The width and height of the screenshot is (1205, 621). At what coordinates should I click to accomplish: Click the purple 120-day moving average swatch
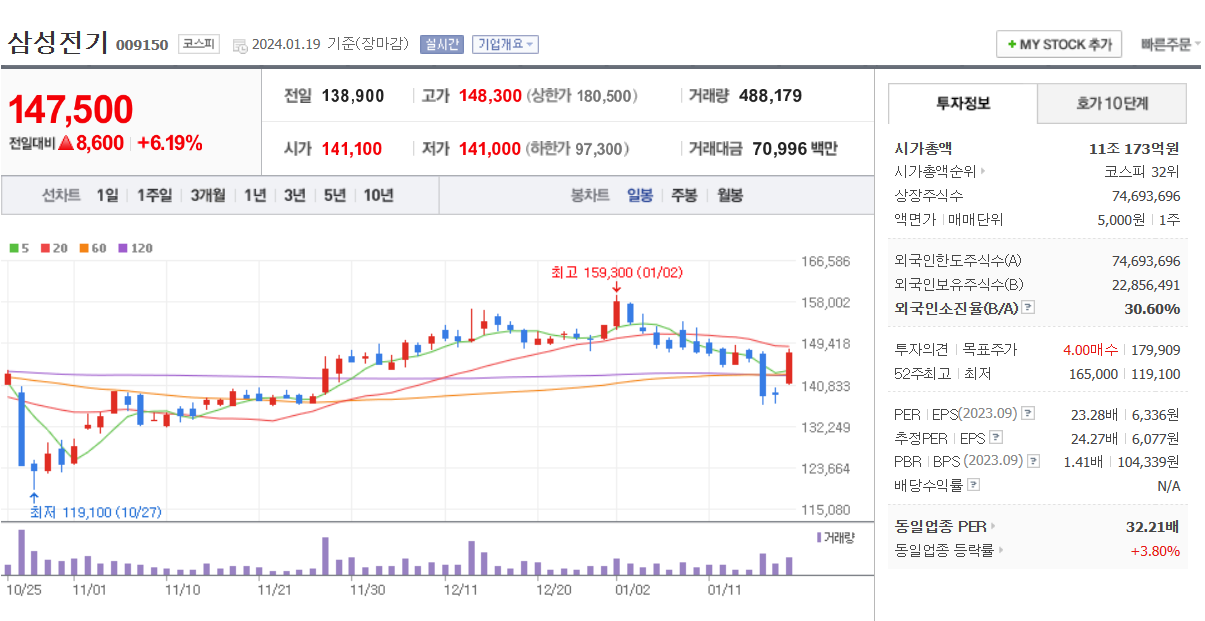122,248
